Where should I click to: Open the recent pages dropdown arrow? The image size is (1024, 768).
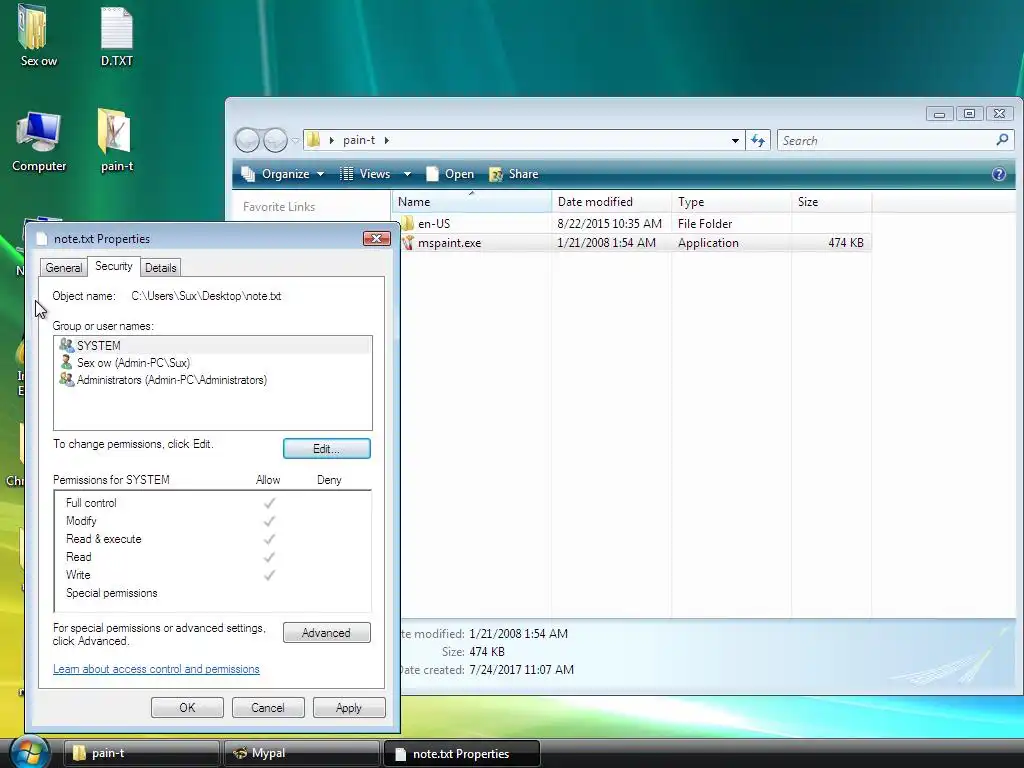[x=295, y=140]
